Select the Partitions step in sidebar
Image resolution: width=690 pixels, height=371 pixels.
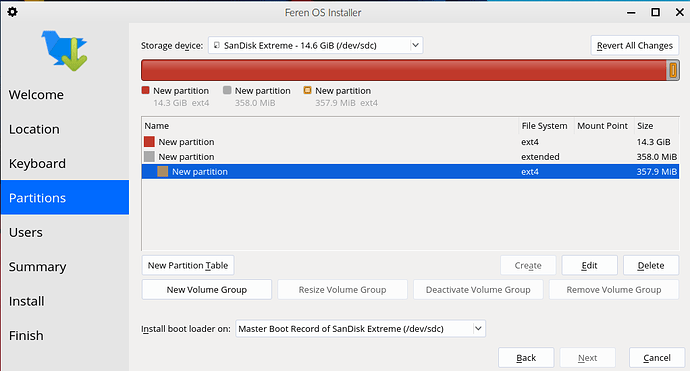65,198
